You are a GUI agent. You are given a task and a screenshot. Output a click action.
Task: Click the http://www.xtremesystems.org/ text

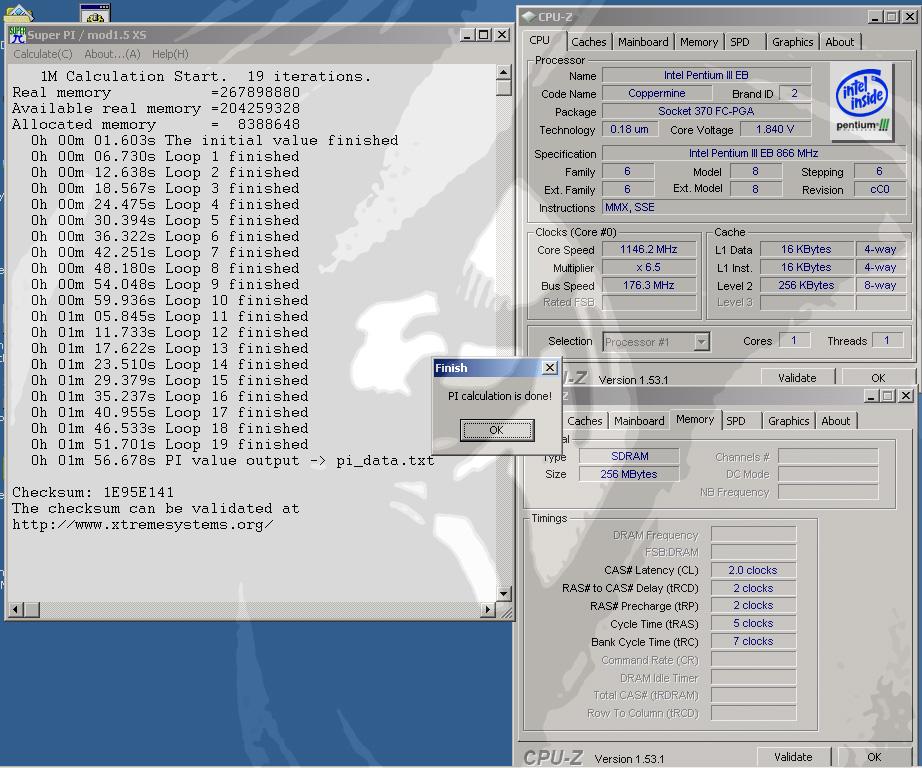coord(142,525)
